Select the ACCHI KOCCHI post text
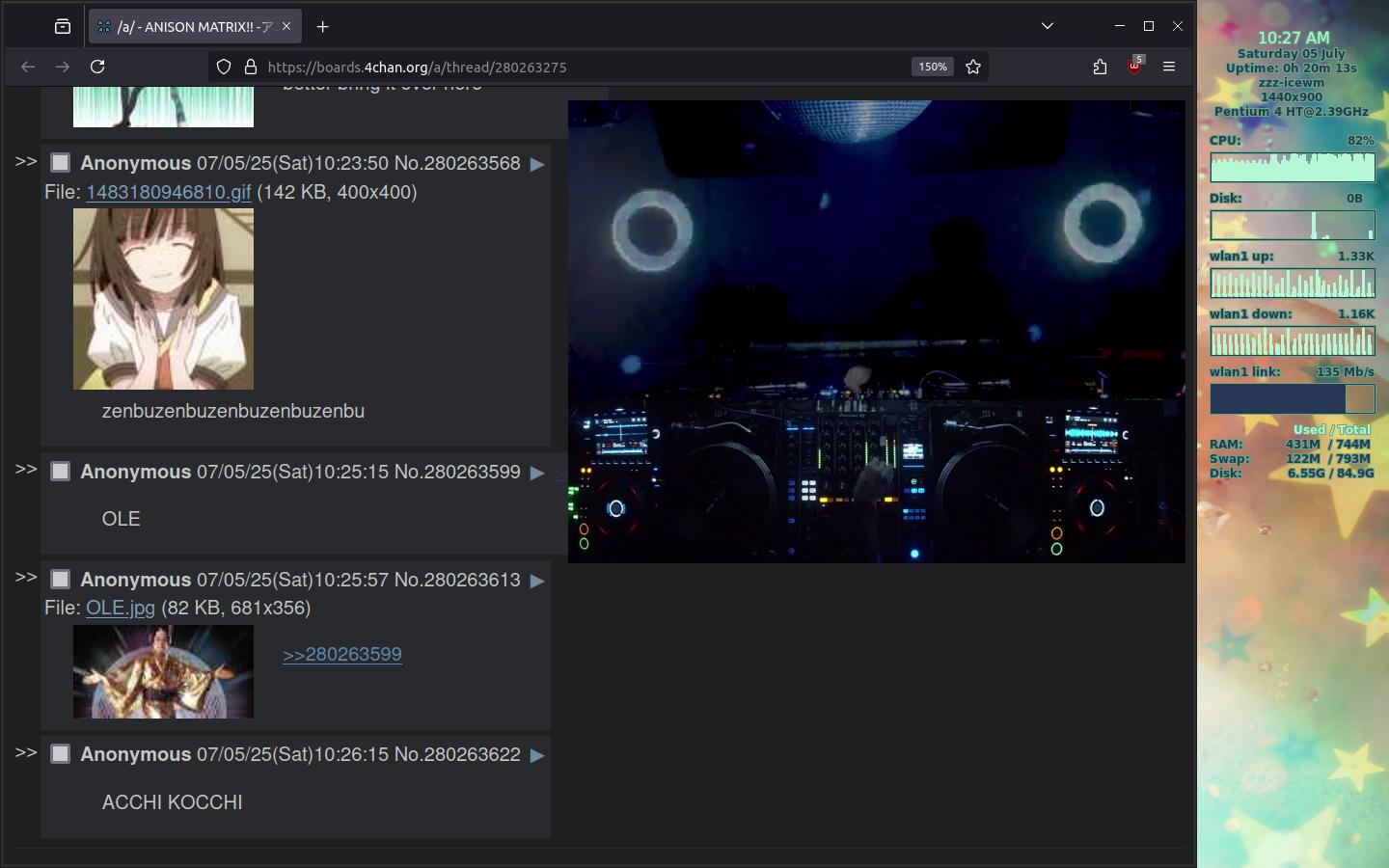This screenshot has height=868, width=1389. 173,802
